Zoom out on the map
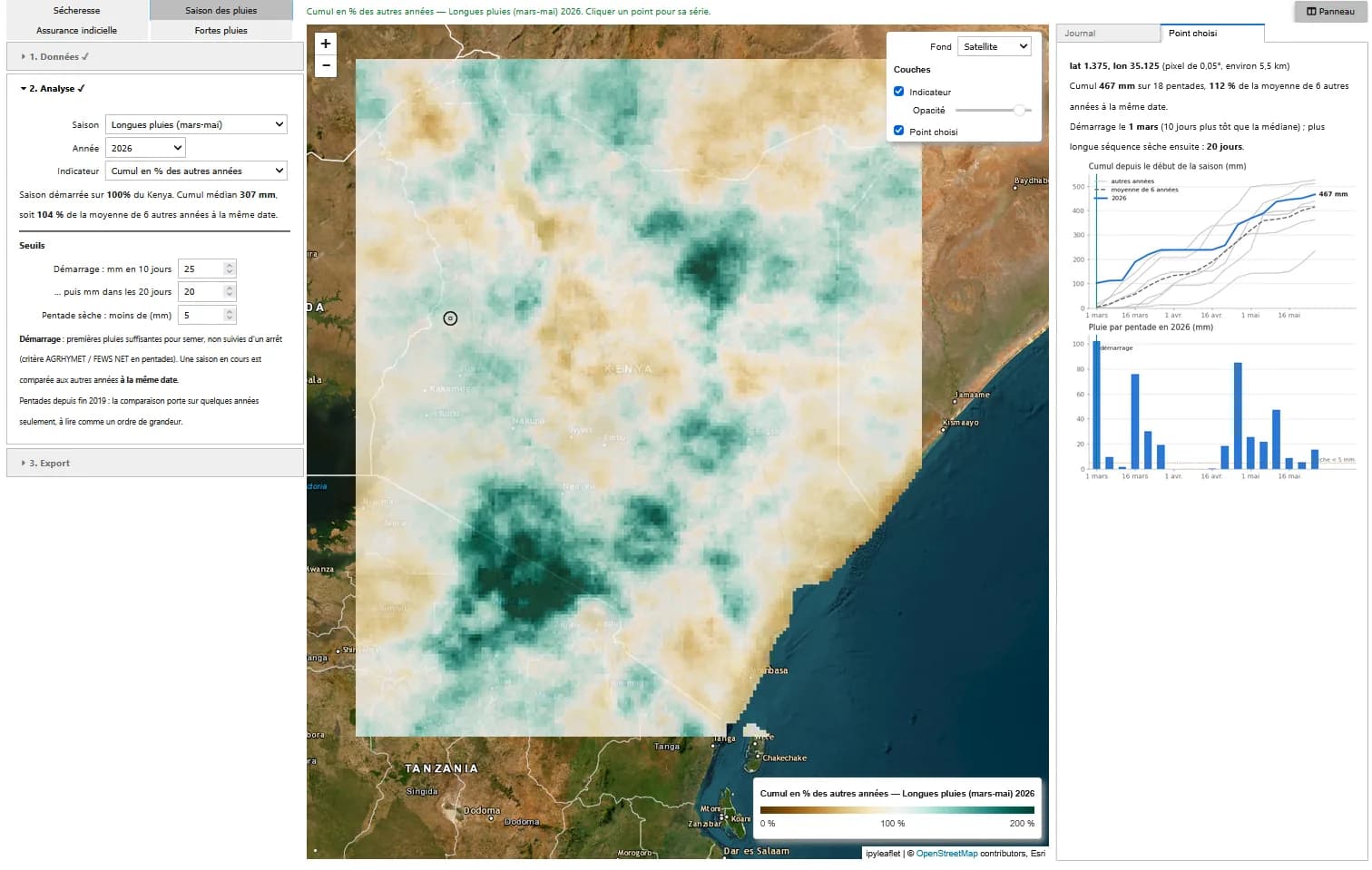The image size is (1372, 870). click(326, 66)
